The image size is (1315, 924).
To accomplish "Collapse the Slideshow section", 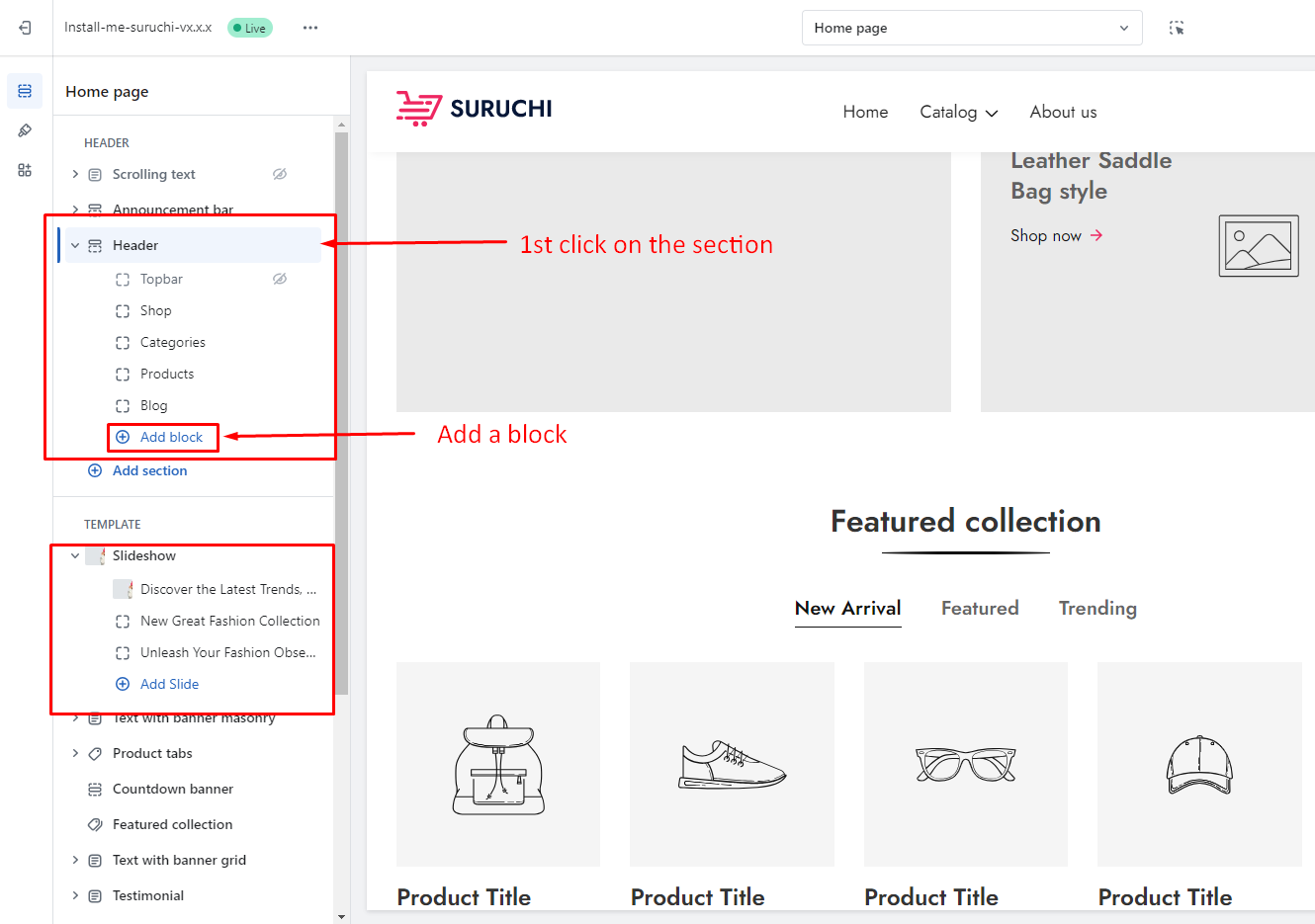I will (x=75, y=555).
